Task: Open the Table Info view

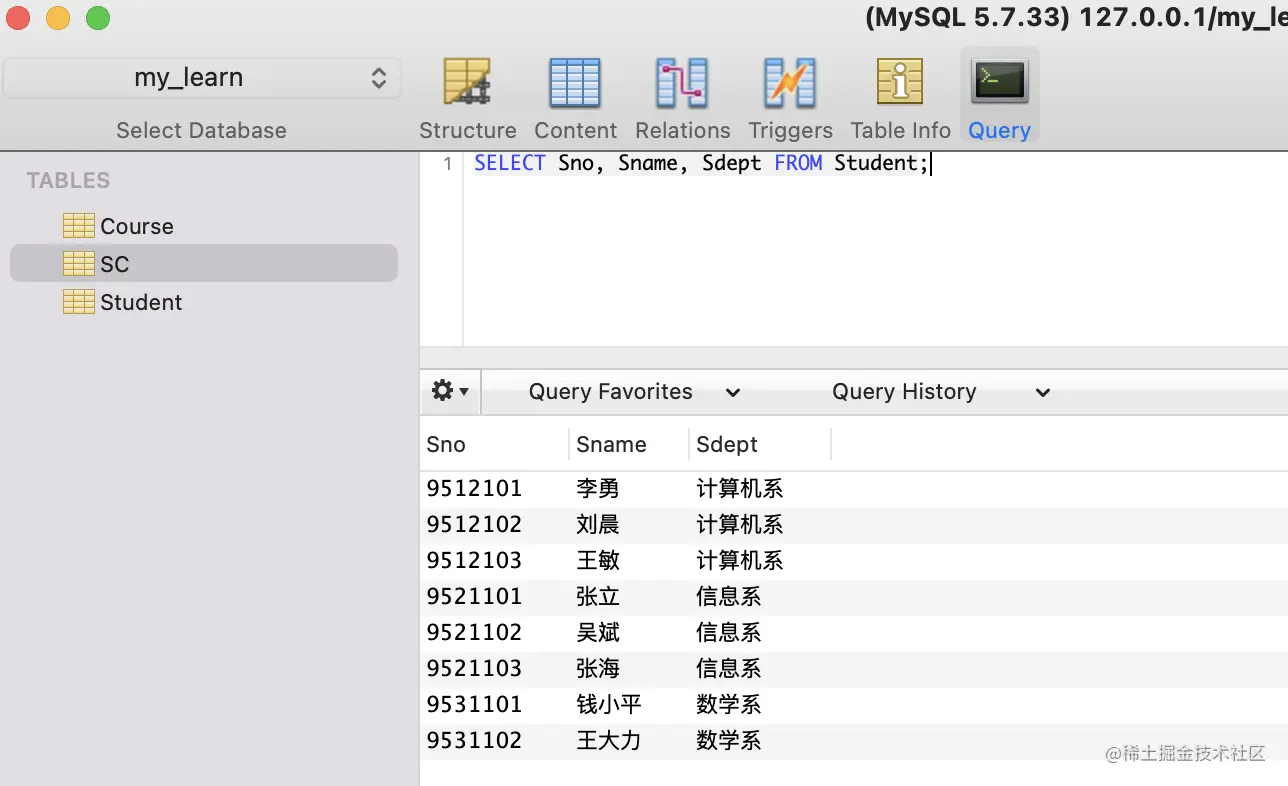Action: pyautogui.click(x=900, y=99)
